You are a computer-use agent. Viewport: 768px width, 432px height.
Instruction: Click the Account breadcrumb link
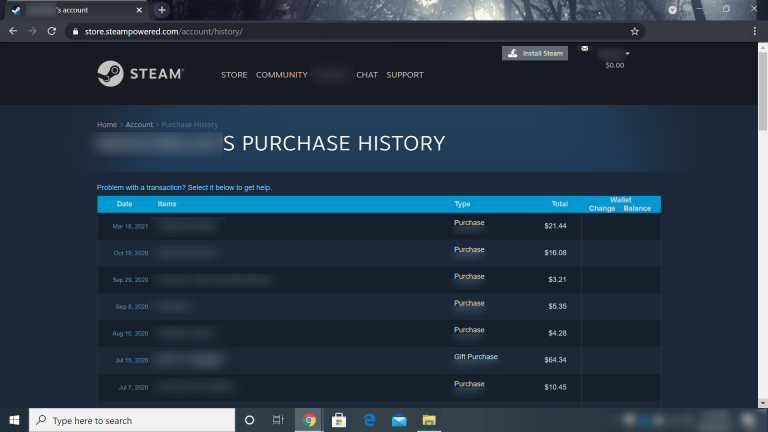pos(139,124)
